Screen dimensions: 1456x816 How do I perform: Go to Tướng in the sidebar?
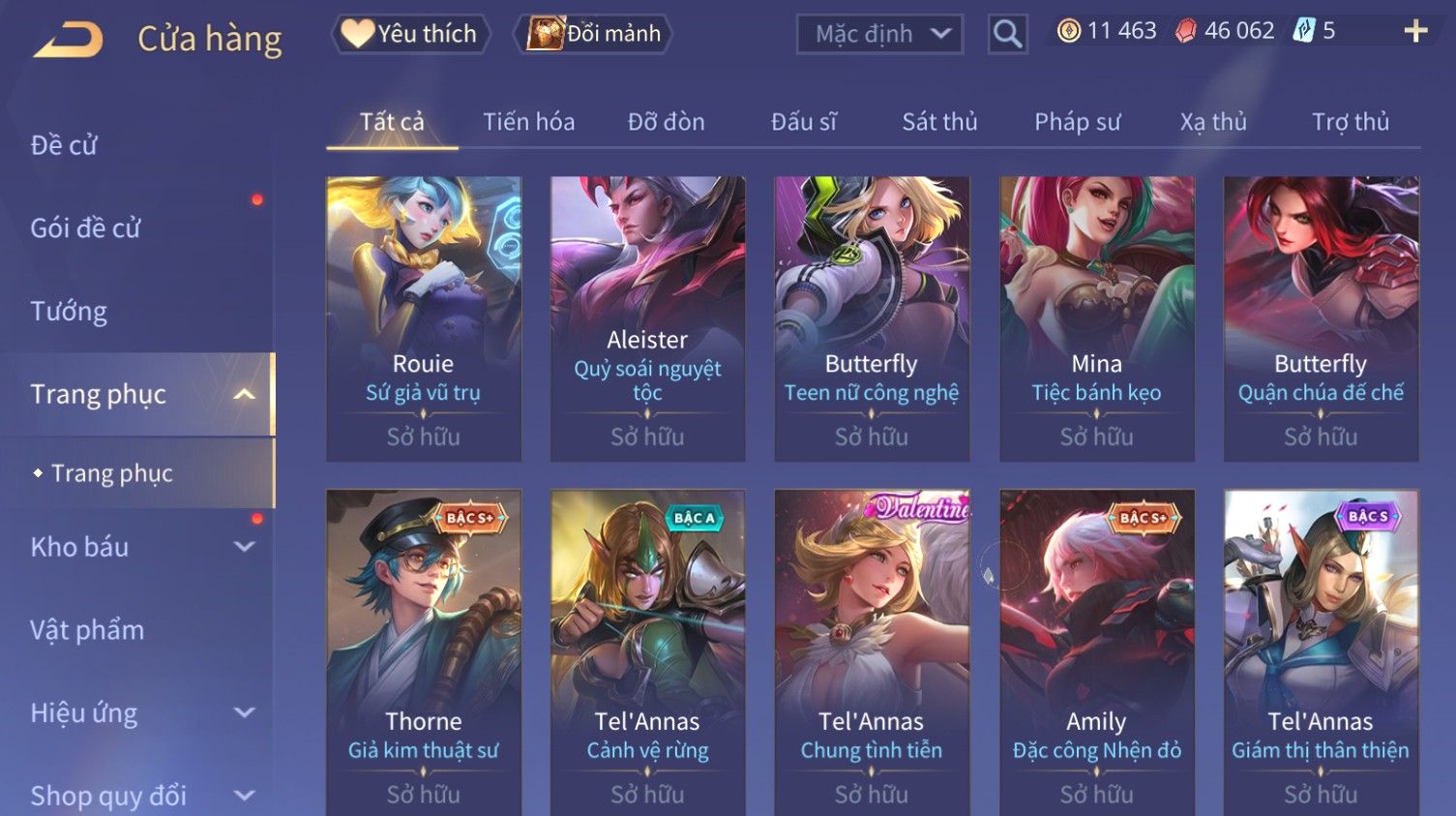pos(69,312)
